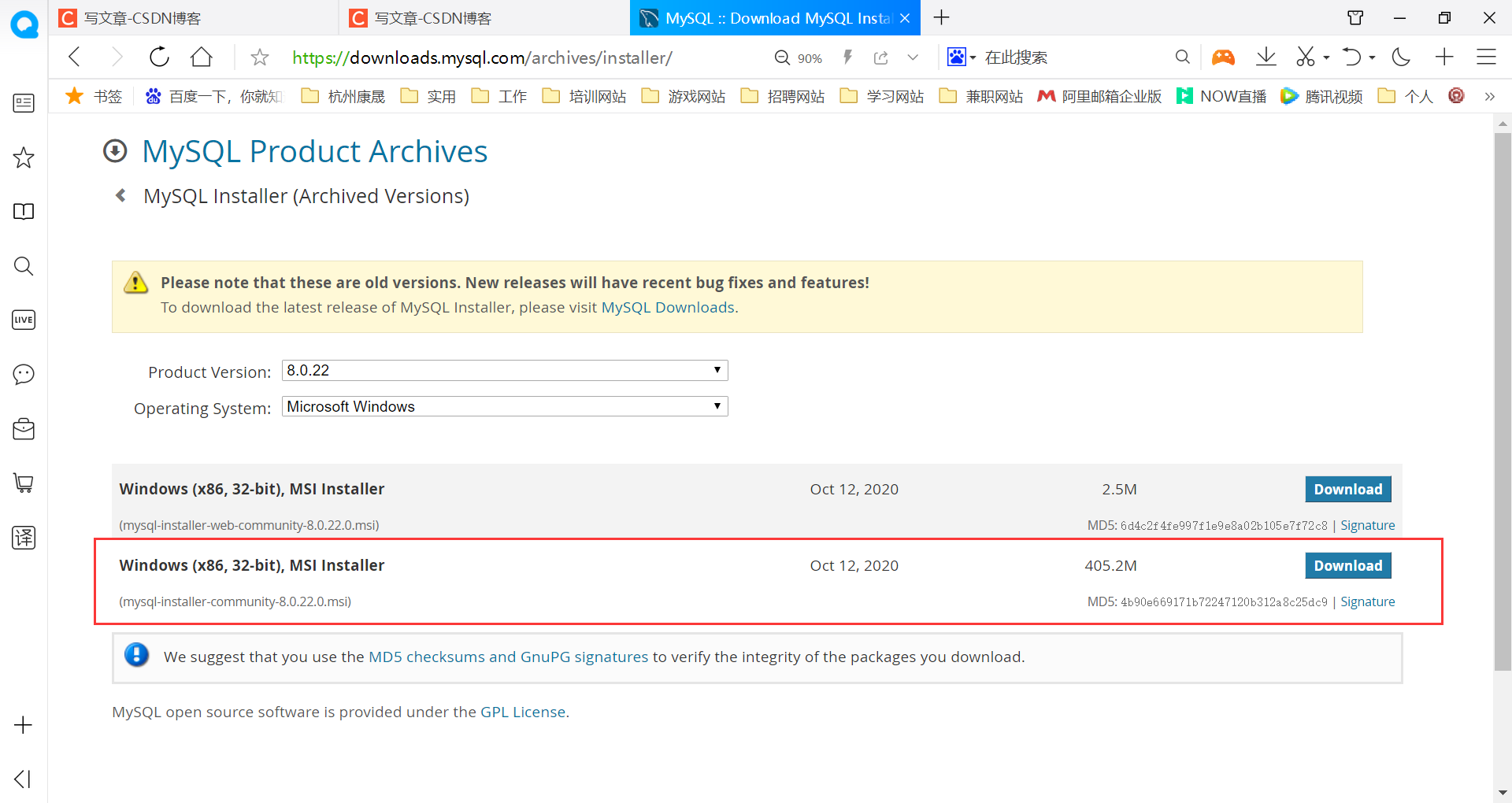Click the browser back arrow

75,57
